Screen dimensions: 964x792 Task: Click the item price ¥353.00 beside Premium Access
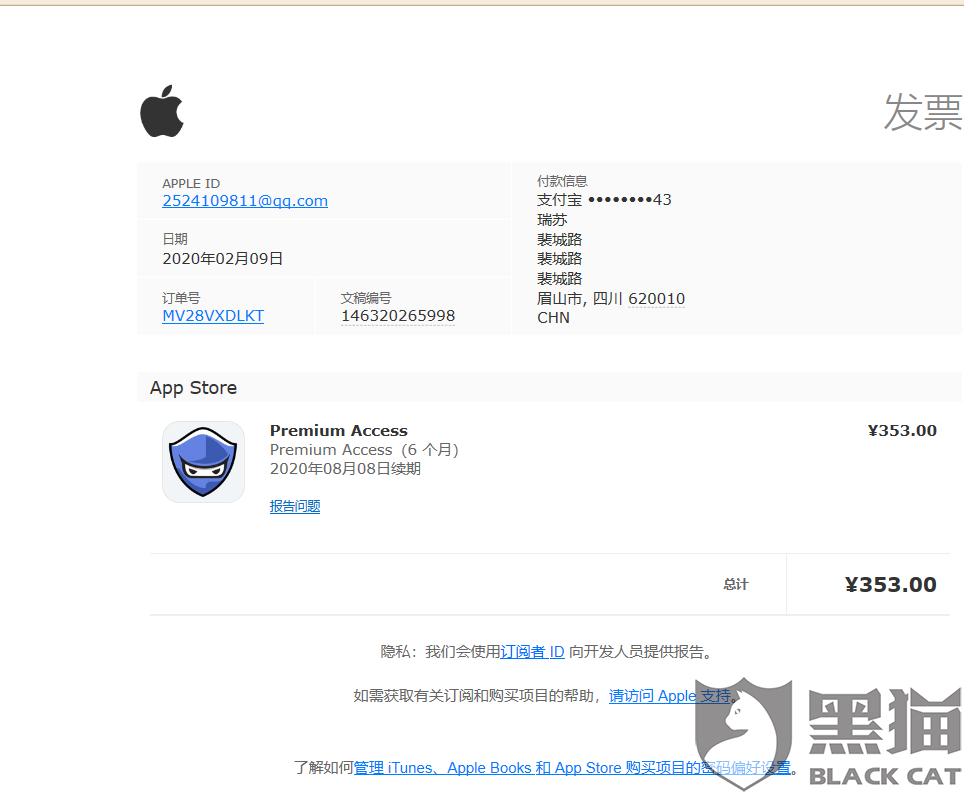click(902, 430)
